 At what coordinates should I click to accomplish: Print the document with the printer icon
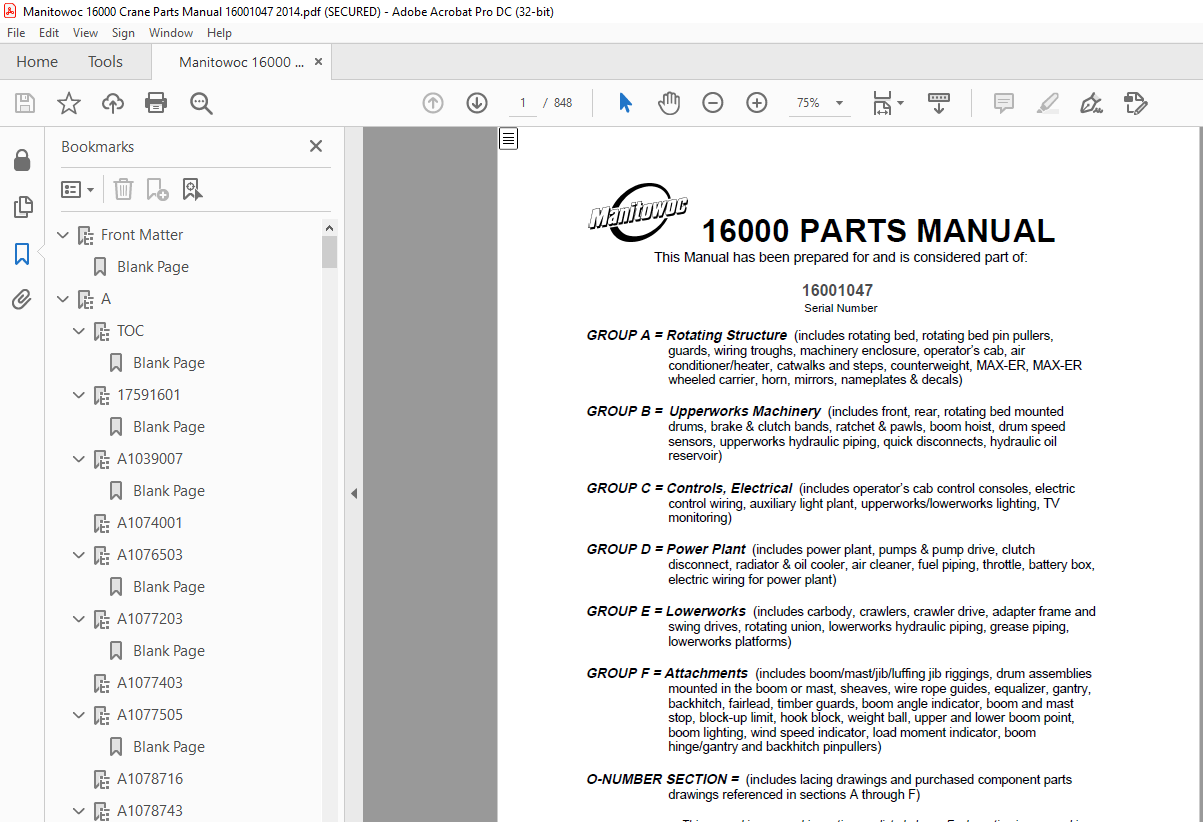pyautogui.click(x=156, y=103)
